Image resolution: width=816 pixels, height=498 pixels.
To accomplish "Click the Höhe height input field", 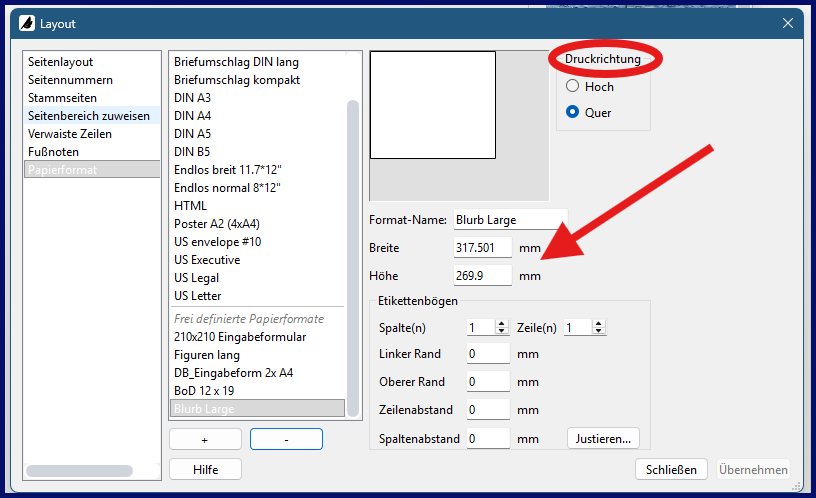I will 482,275.
